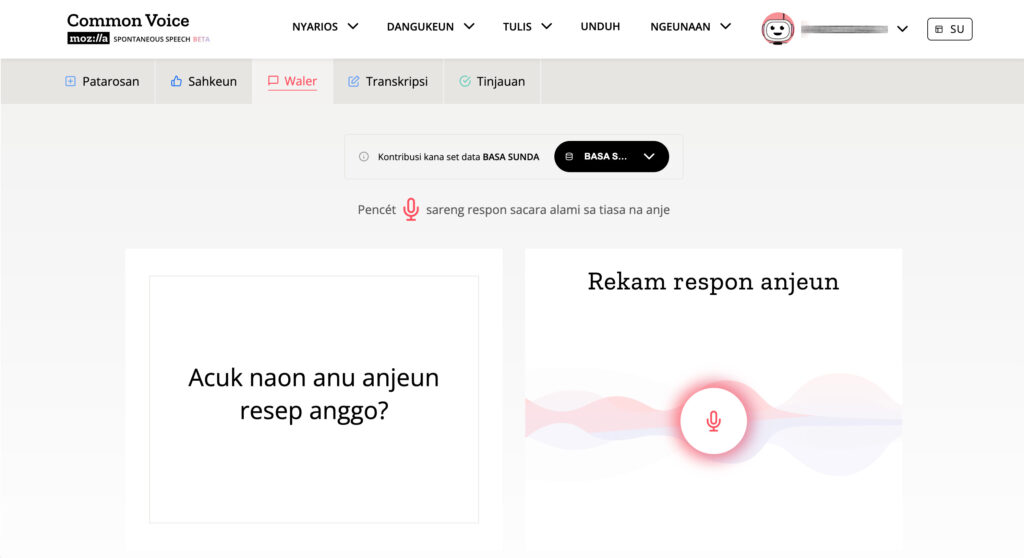
Task: Click the Transkripsi pencil edit icon
Action: tap(353, 81)
